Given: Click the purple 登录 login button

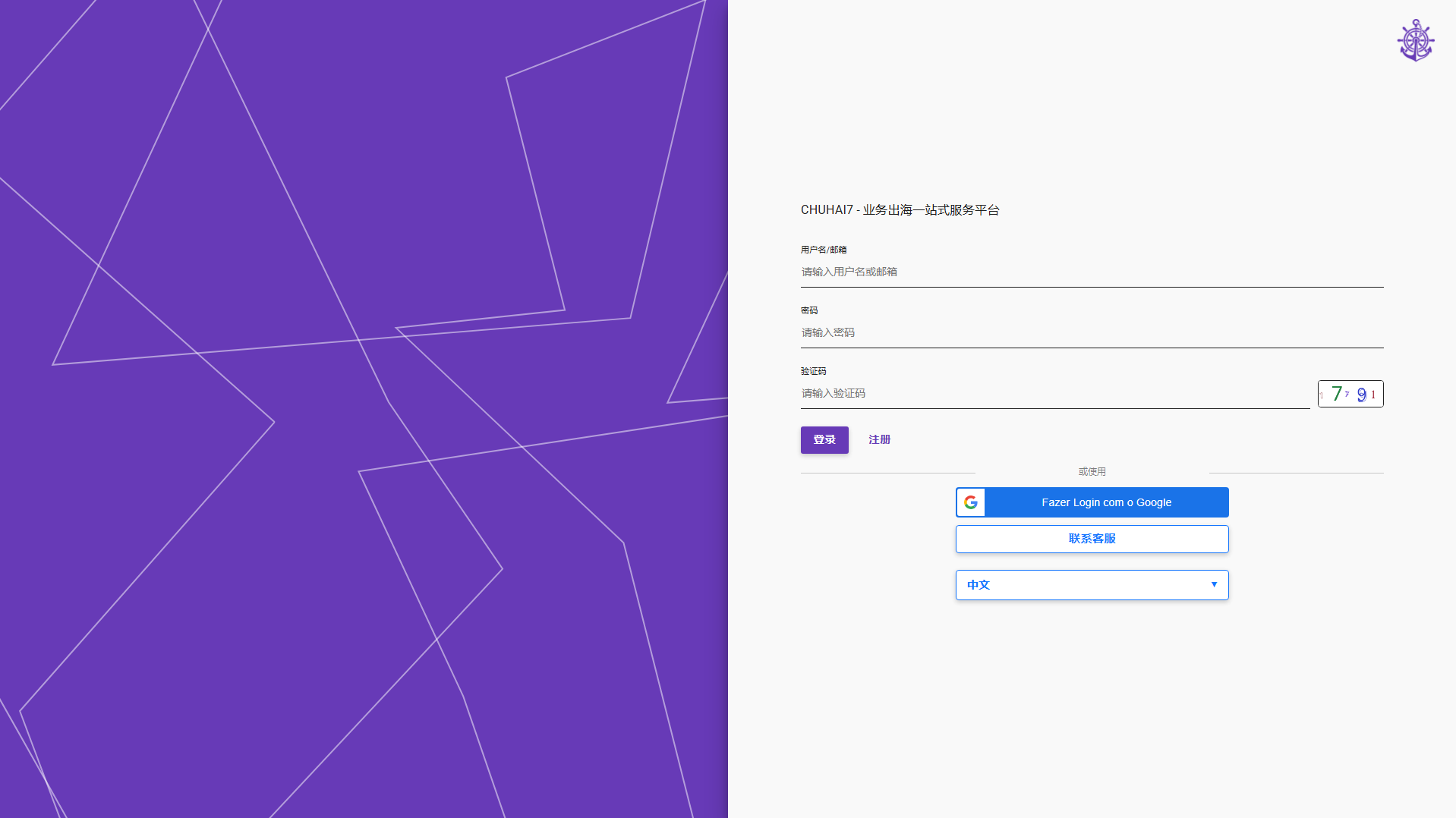Looking at the screenshot, I should (824, 440).
